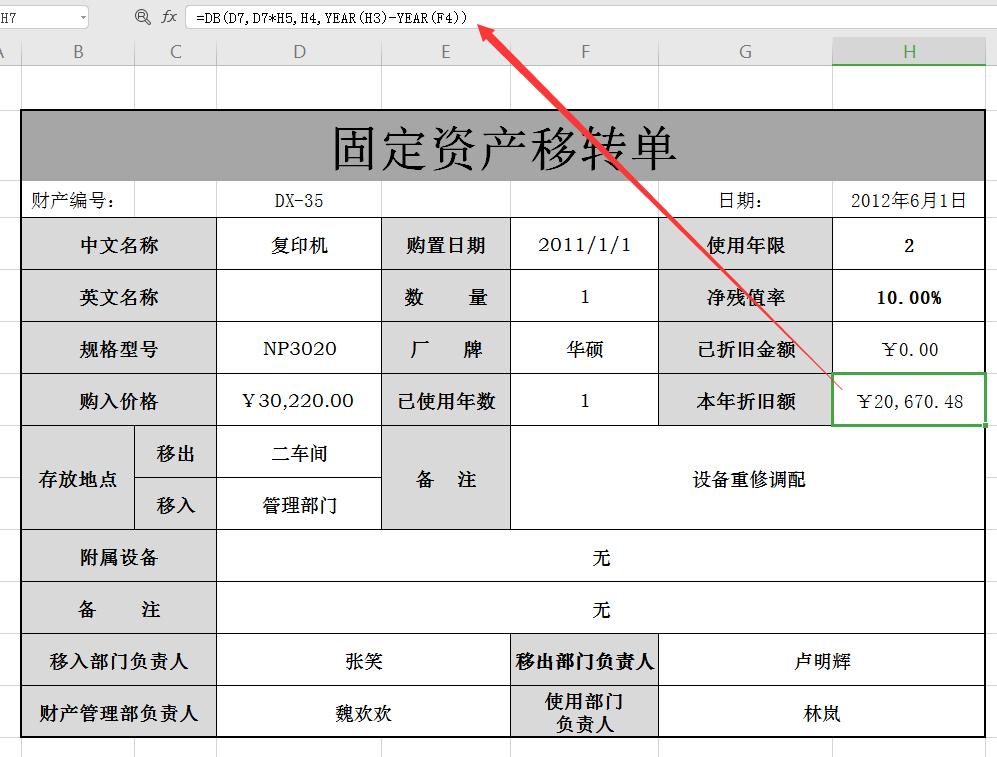The width and height of the screenshot is (997, 757).
Task: Click the date cell 2012年6月1日
Action: pyautogui.click(x=908, y=199)
